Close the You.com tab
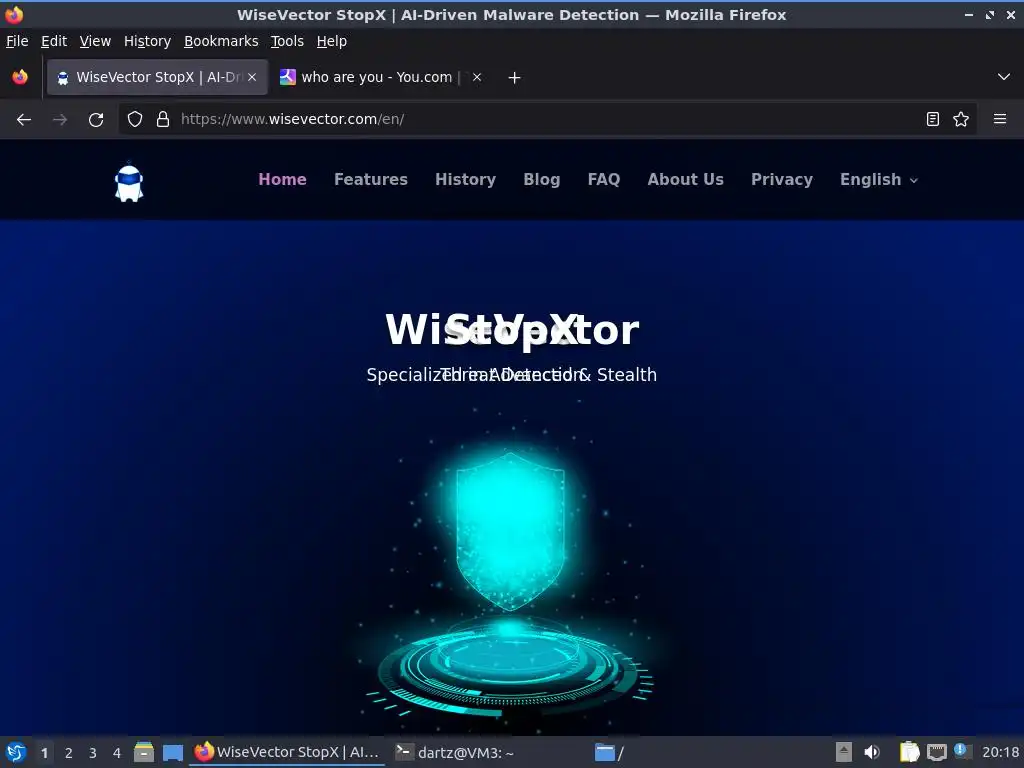Image resolution: width=1024 pixels, height=768 pixels. [x=477, y=77]
